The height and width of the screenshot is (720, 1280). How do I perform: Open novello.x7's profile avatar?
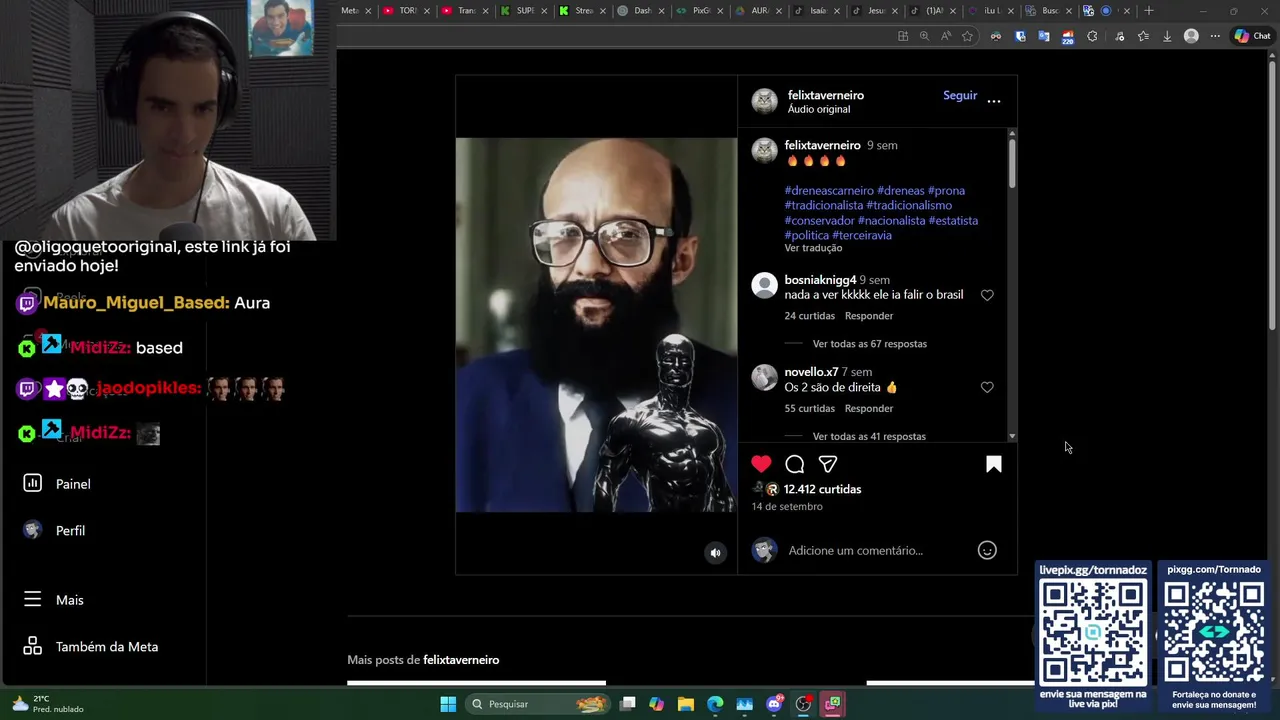[765, 377]
